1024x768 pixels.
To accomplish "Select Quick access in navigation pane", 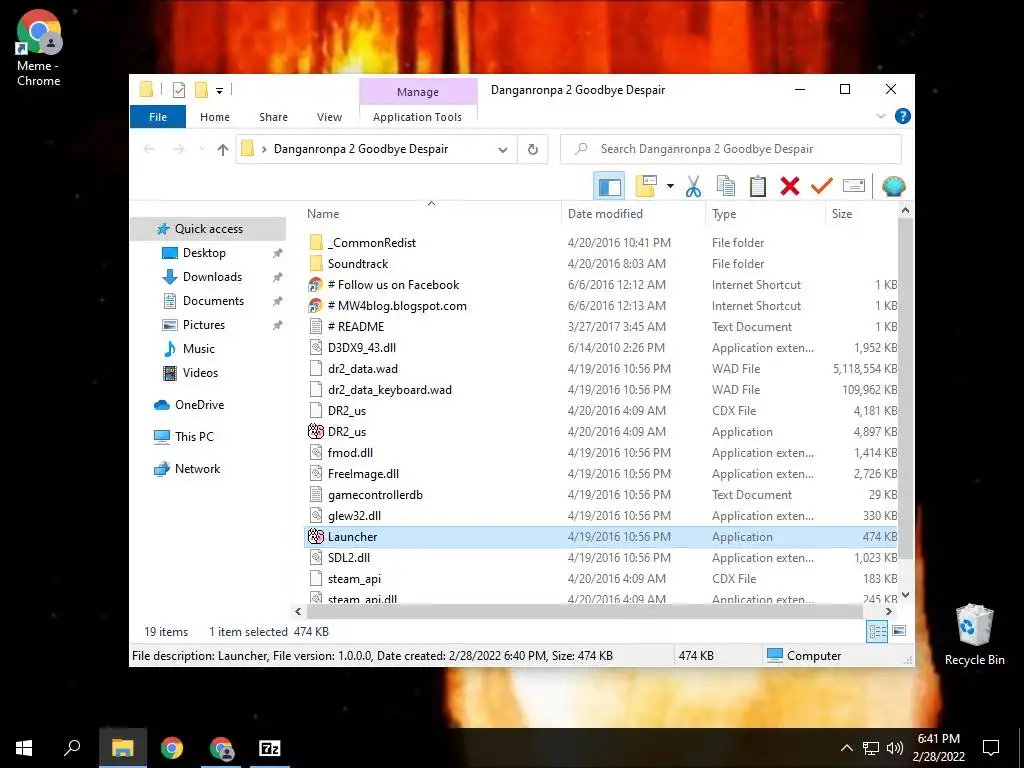I will [208, 229].
